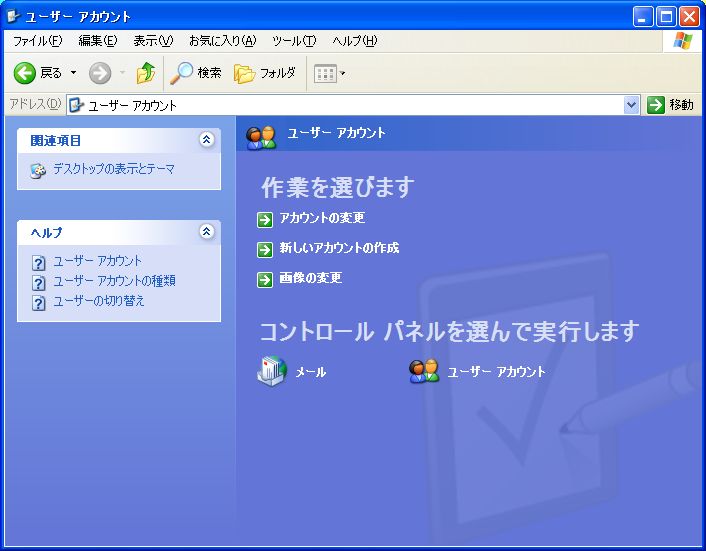Collapse the 関連項目 panel chevron
This screenshot has height=551, width=706.
point(207,140)
